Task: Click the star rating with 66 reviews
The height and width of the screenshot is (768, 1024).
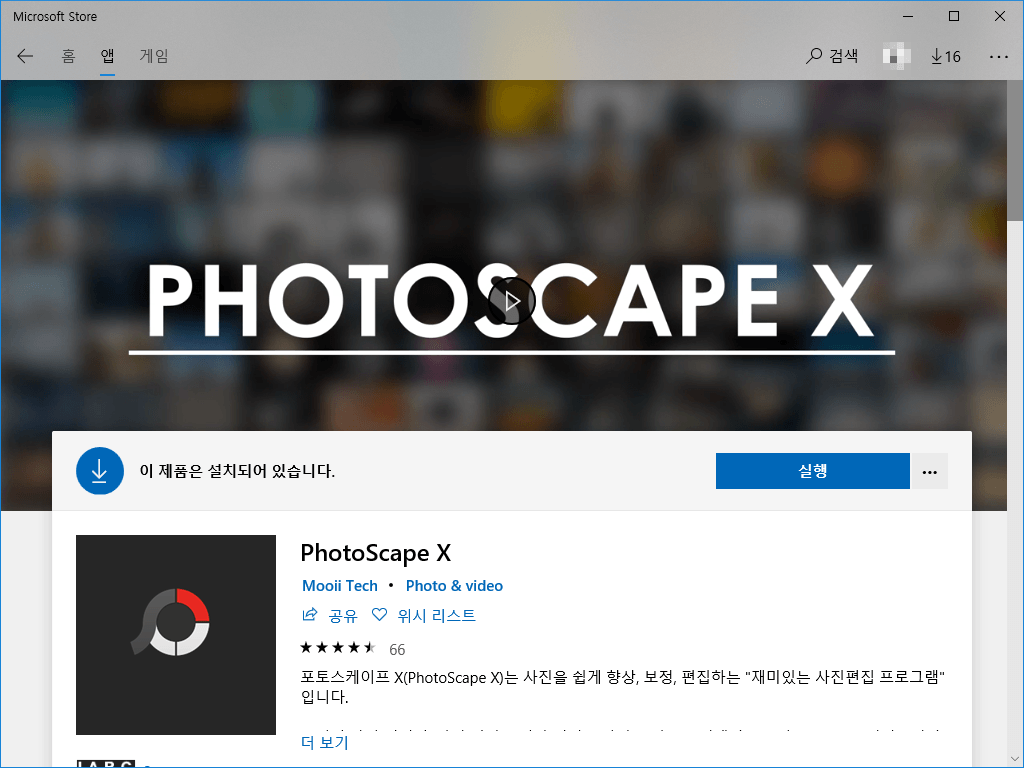Action: (x=352, y=648)
